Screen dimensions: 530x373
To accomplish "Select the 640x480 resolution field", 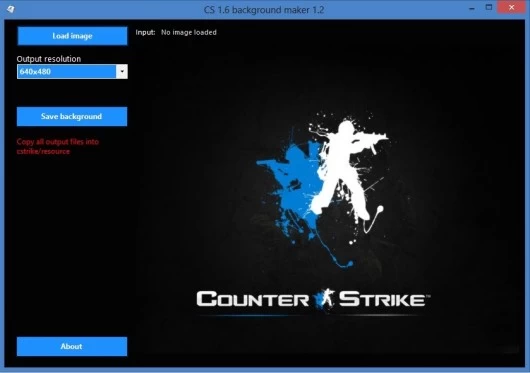I will 67,72.
